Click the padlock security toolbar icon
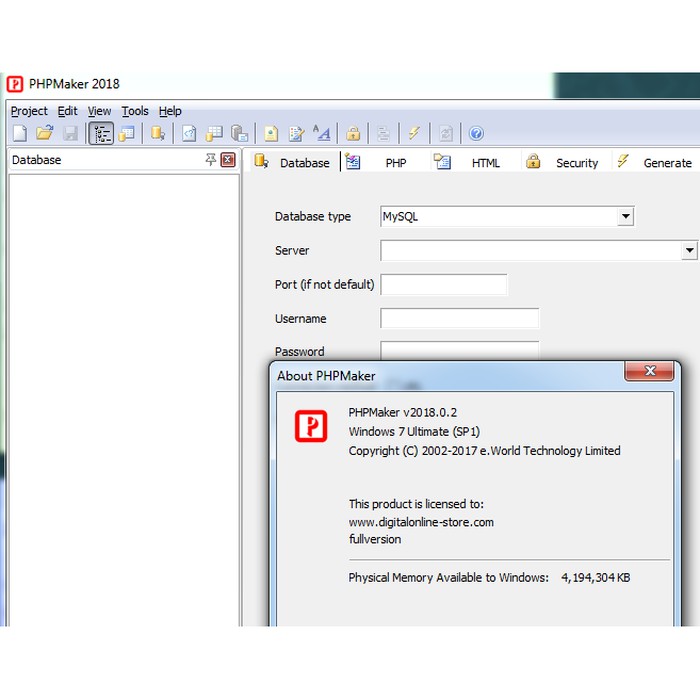700x700 pixels. [x=352, y=133]
